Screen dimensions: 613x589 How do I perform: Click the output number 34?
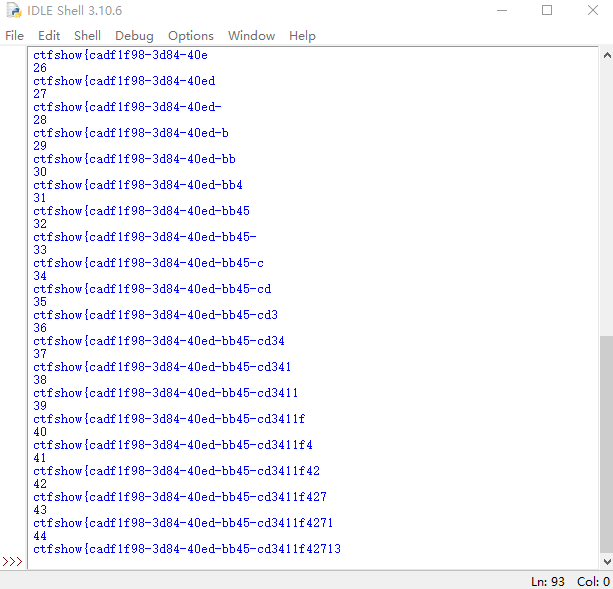[40, 276]
